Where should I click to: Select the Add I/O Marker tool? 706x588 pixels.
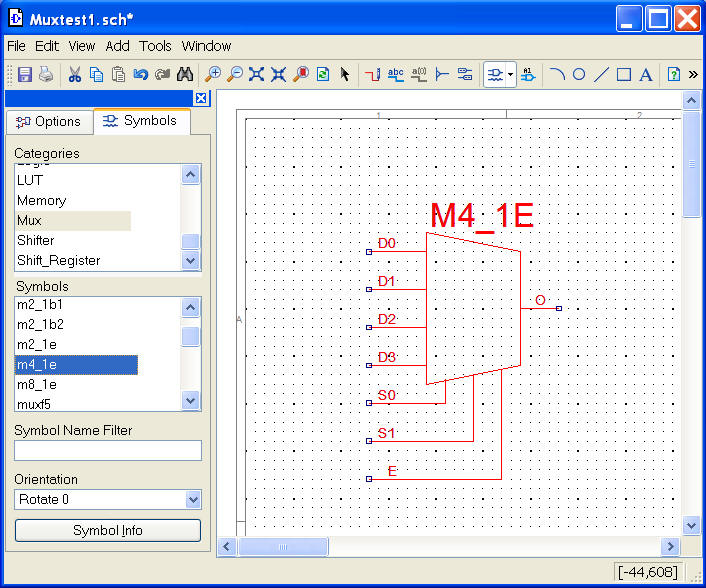(x=465, y=74)
